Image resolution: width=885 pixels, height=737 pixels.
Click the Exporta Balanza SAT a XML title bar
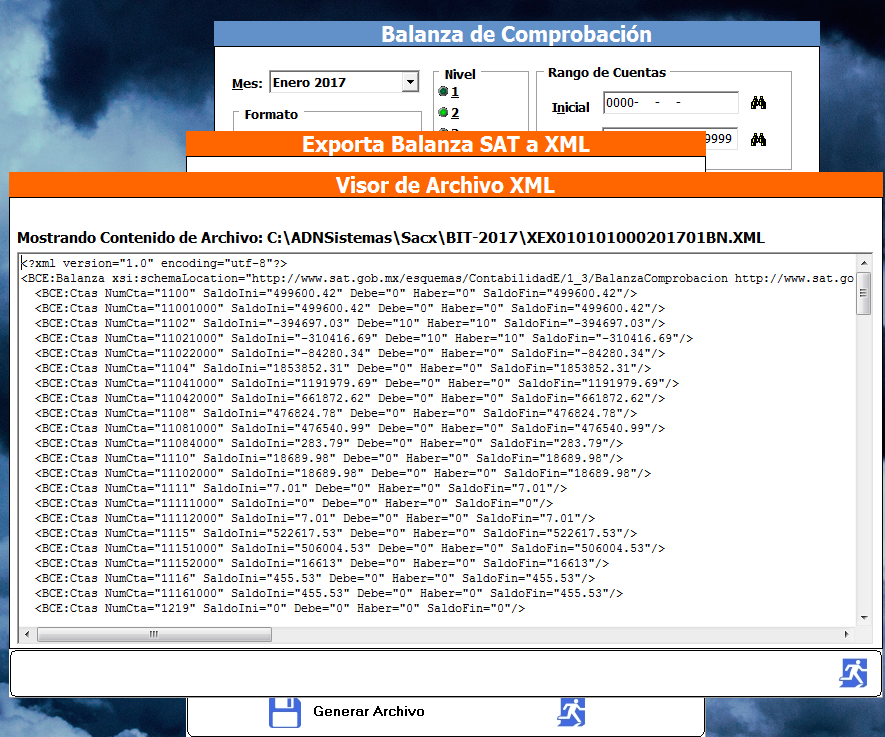click(446, 144)
